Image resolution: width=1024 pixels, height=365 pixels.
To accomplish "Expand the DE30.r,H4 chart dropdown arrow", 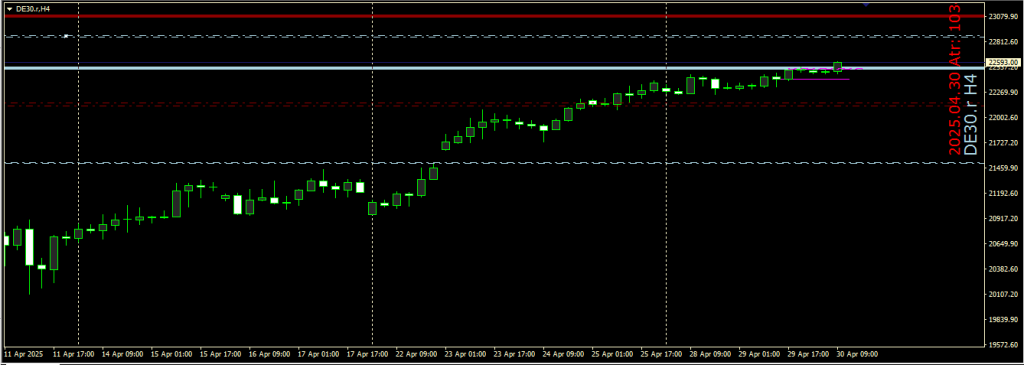I will [x=8, y=8].
